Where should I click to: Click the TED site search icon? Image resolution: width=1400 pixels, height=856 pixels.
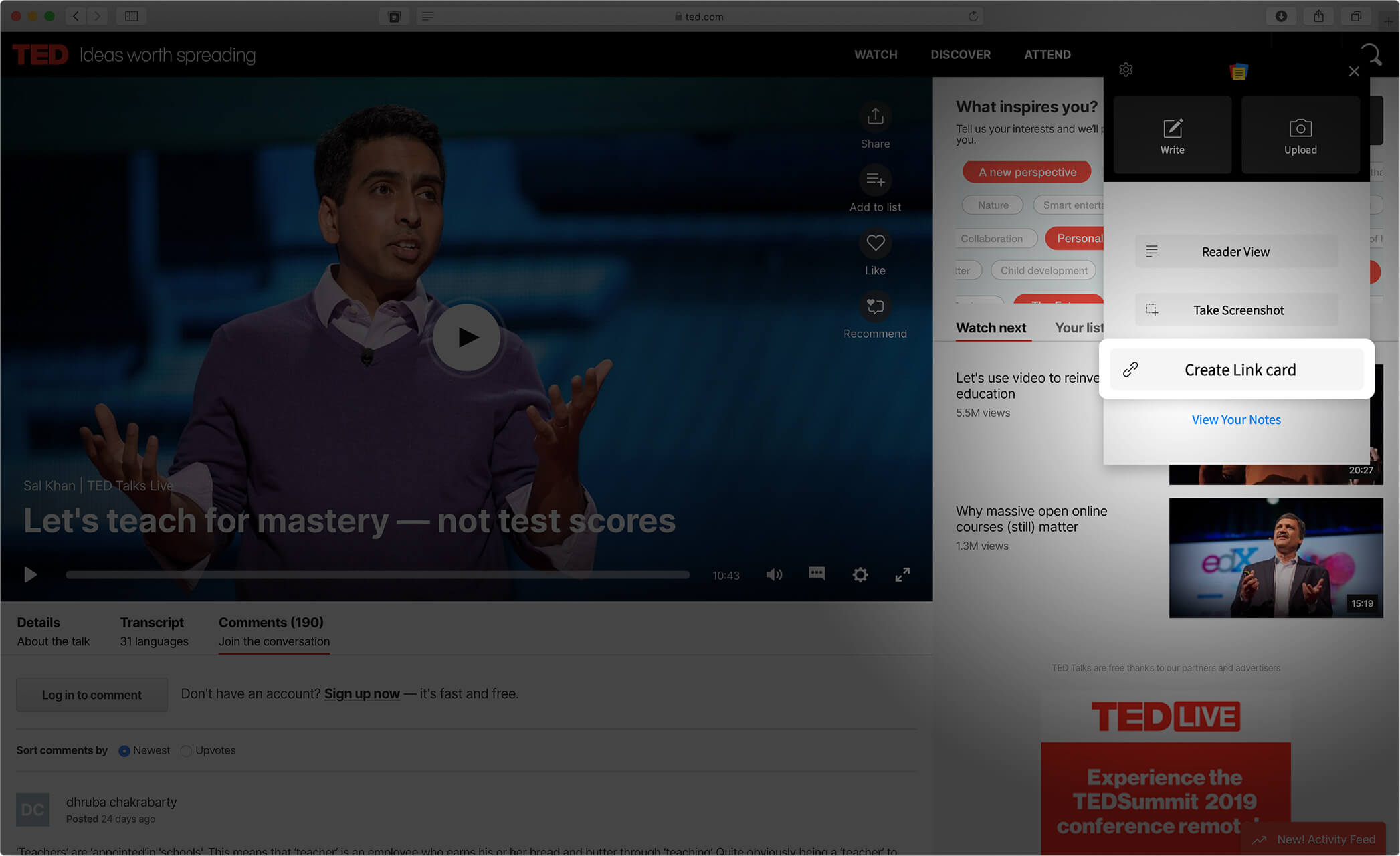coord(1371,55)
